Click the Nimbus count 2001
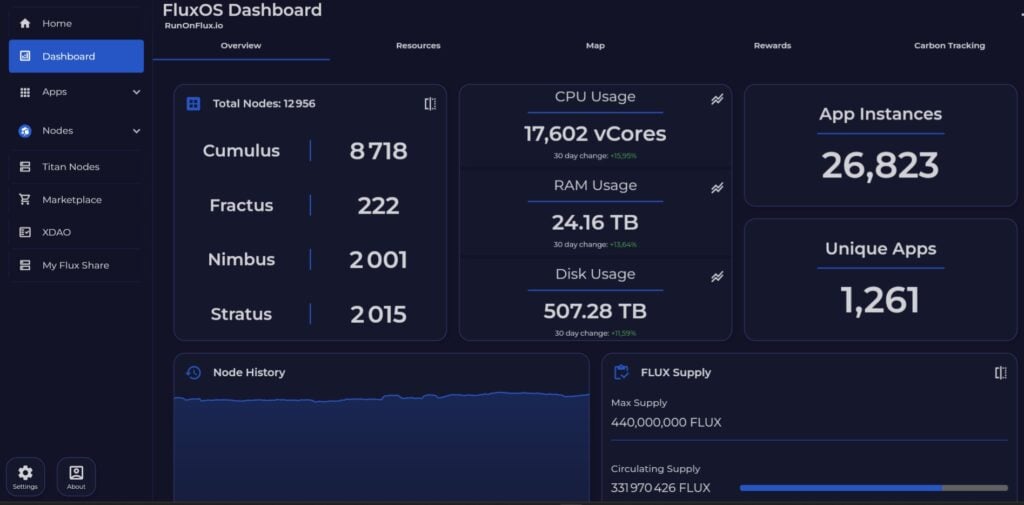1024x505 pixels. coord(378,260)
